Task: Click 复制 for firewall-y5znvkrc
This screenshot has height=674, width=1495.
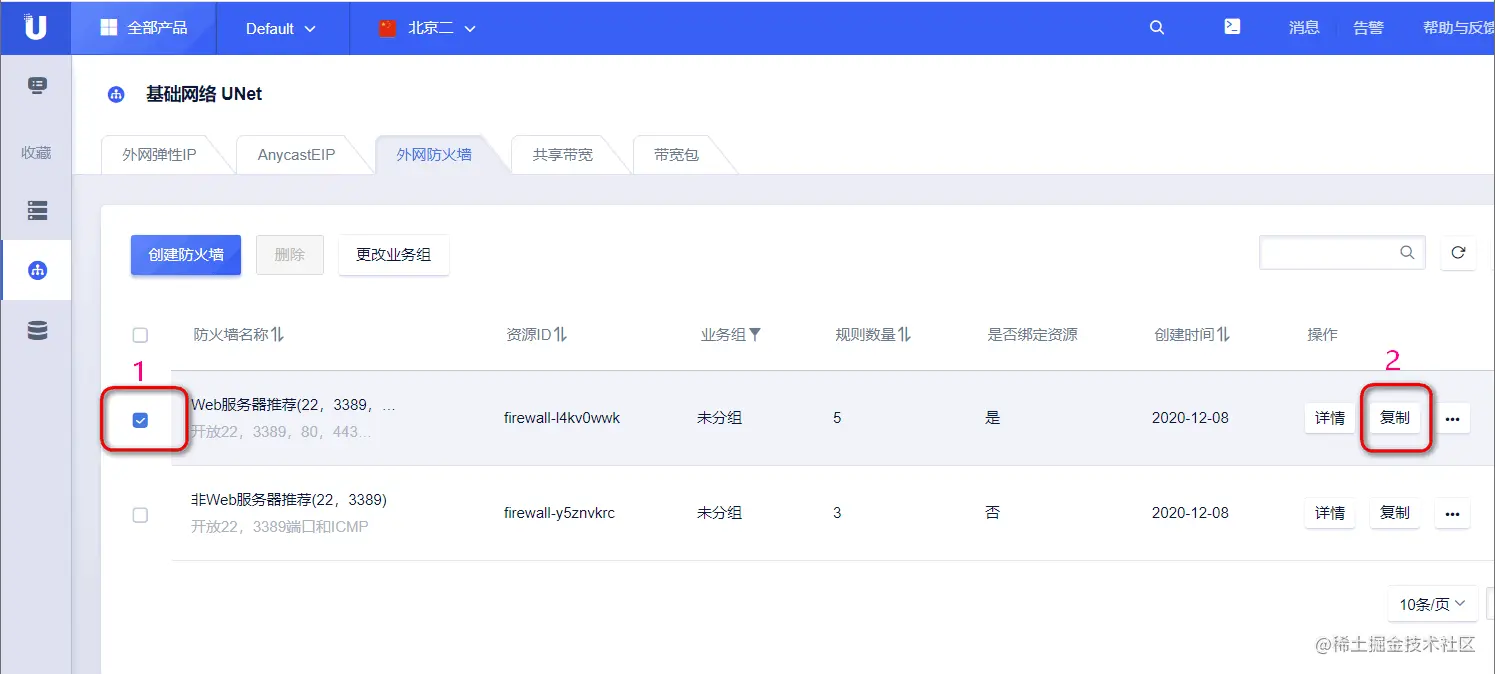Action: coord(1395,513)
